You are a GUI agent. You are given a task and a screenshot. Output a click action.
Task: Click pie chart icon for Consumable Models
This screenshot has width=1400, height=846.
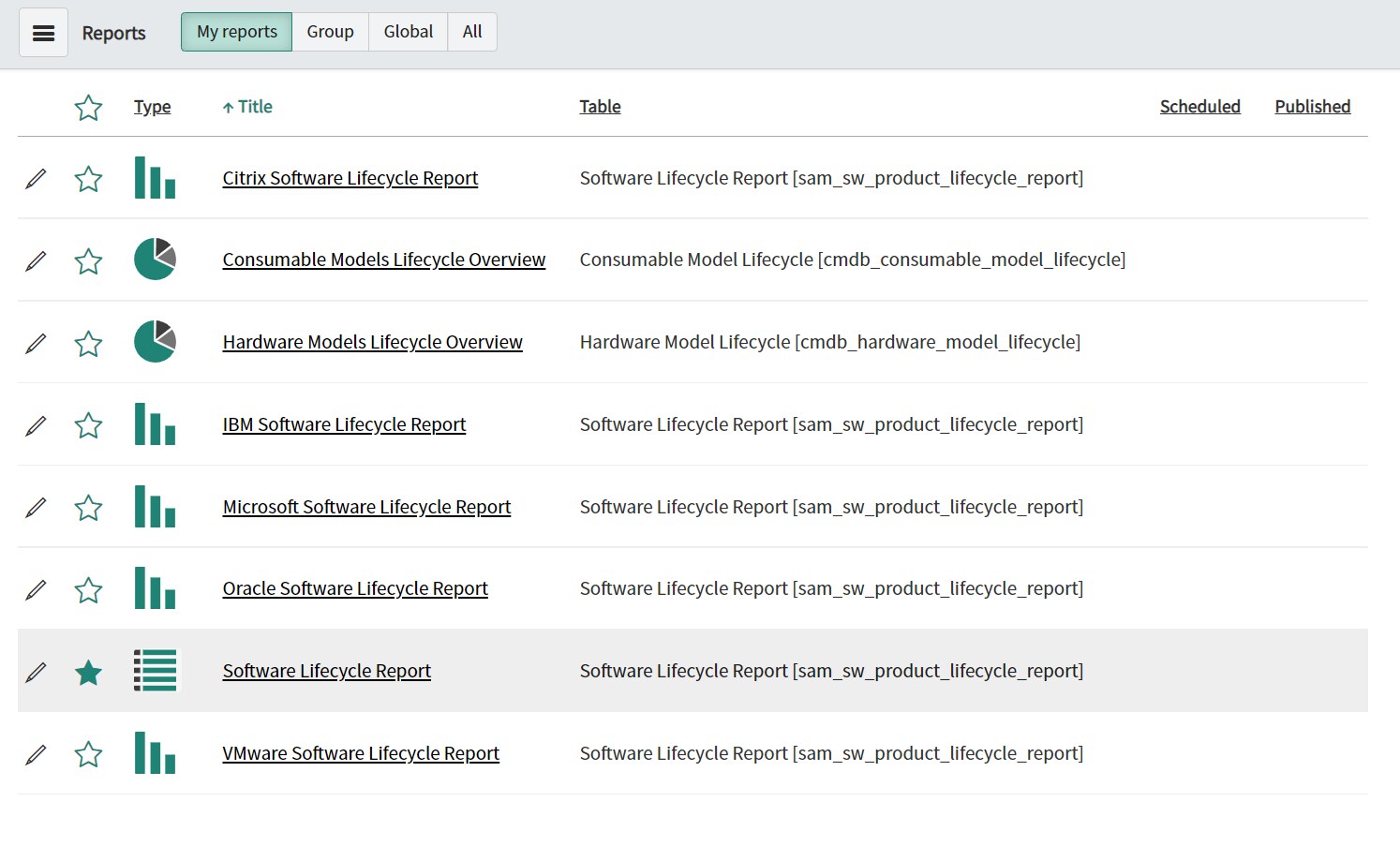tap(155, 260)
